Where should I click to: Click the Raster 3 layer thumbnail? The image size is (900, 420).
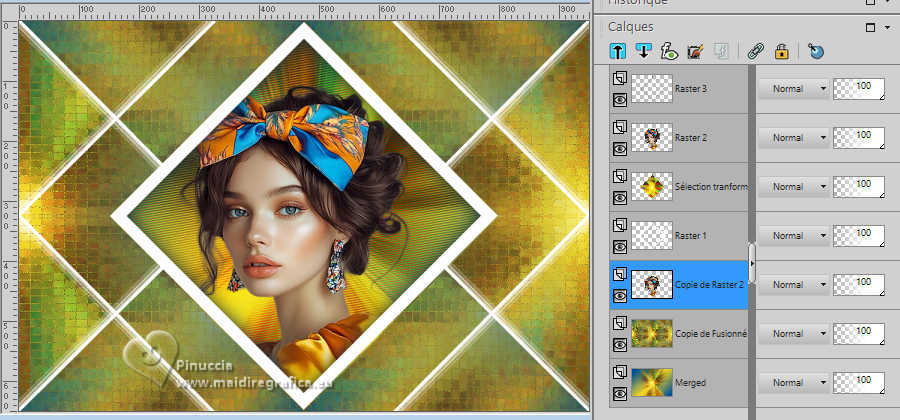click(x=652, y=89)
